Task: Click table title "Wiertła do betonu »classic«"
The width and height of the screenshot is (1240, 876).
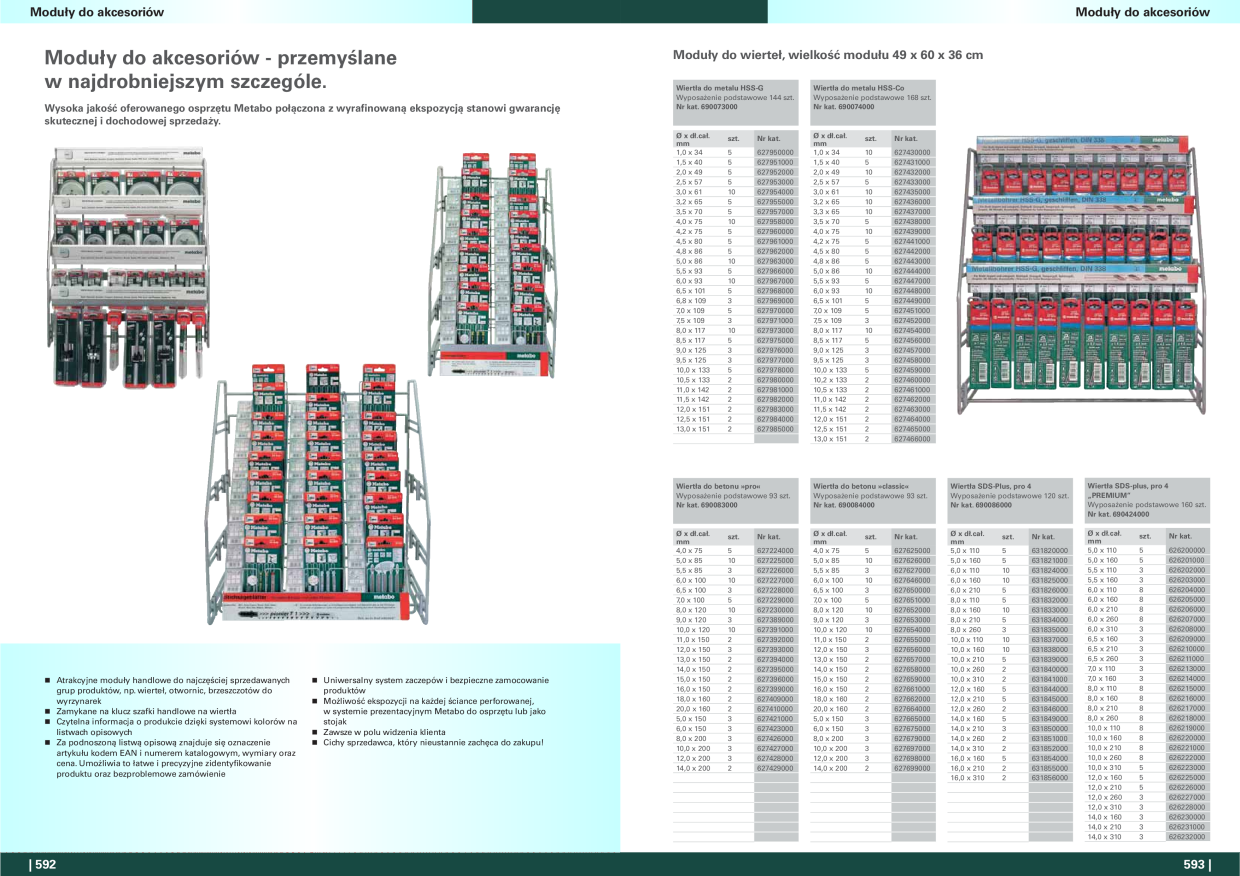Action: click(x=861, y=486)
